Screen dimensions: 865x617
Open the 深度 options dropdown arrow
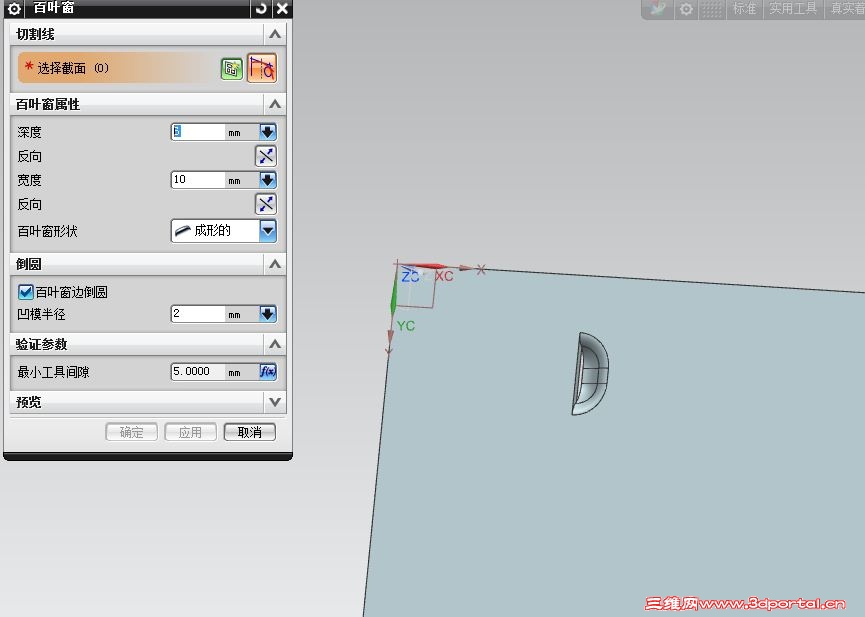268,132
